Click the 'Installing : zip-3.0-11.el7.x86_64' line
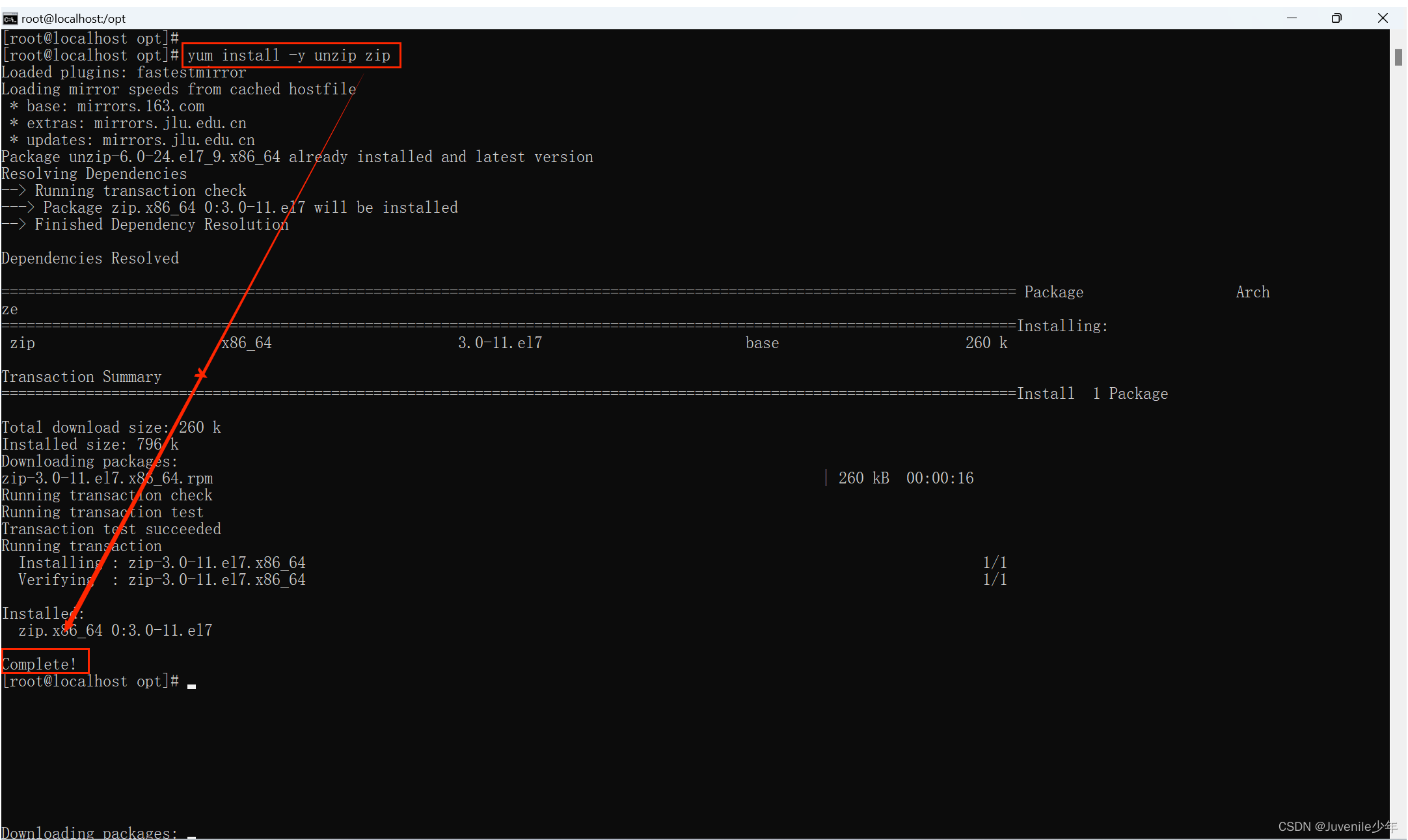Image resolution: width=1408 pixels, height=840 pixels. [162, 563]
